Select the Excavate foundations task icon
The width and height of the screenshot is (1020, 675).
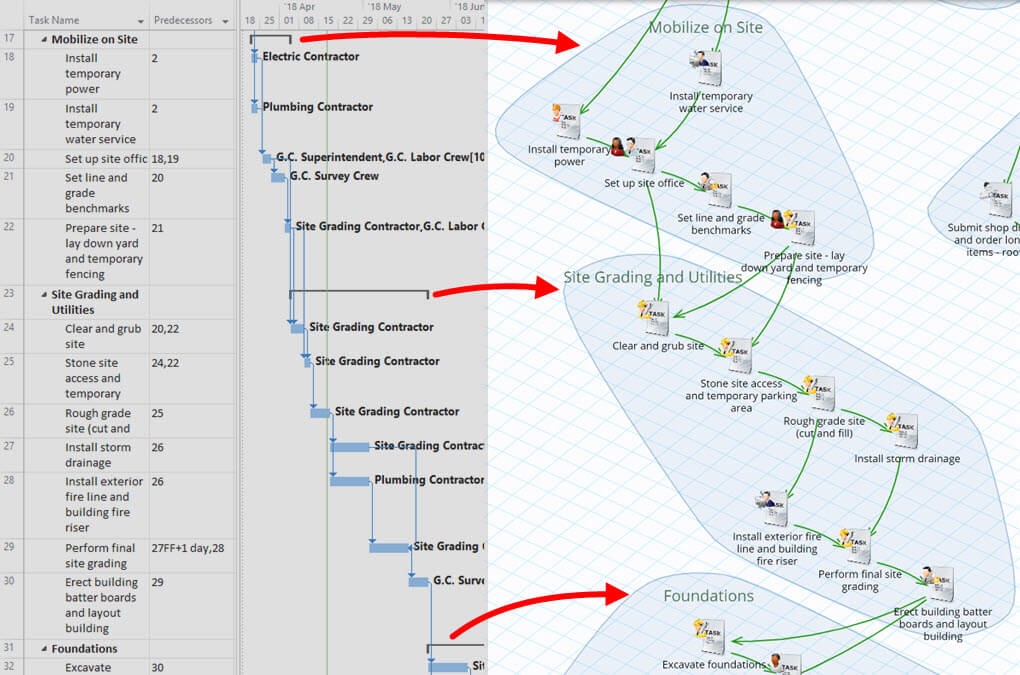pyautogui.click(x=709, y=636)
